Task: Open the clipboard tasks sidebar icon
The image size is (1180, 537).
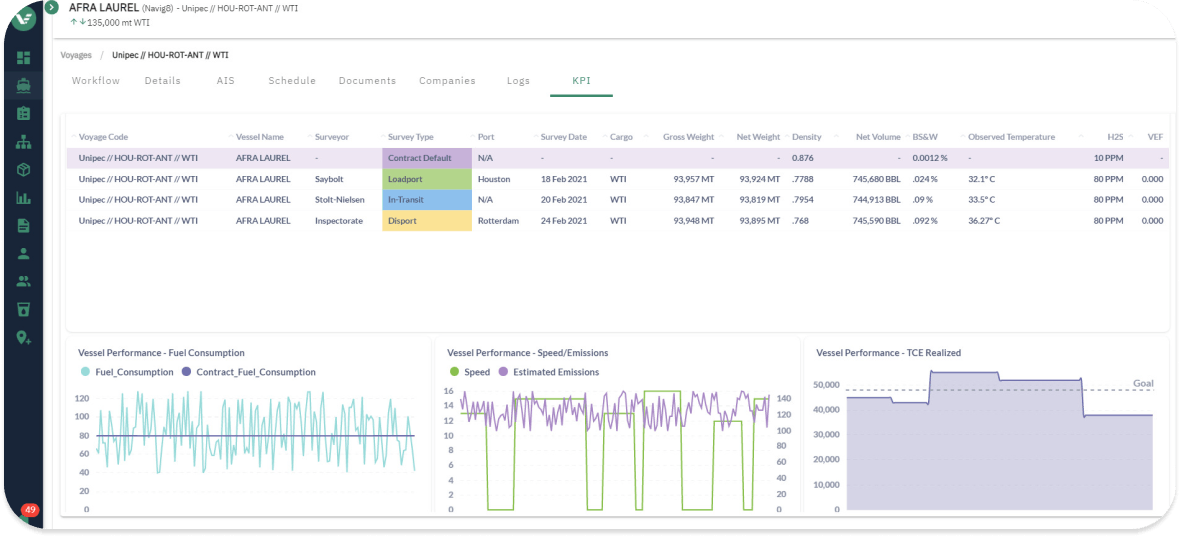Action: click(x=23, y=114)
